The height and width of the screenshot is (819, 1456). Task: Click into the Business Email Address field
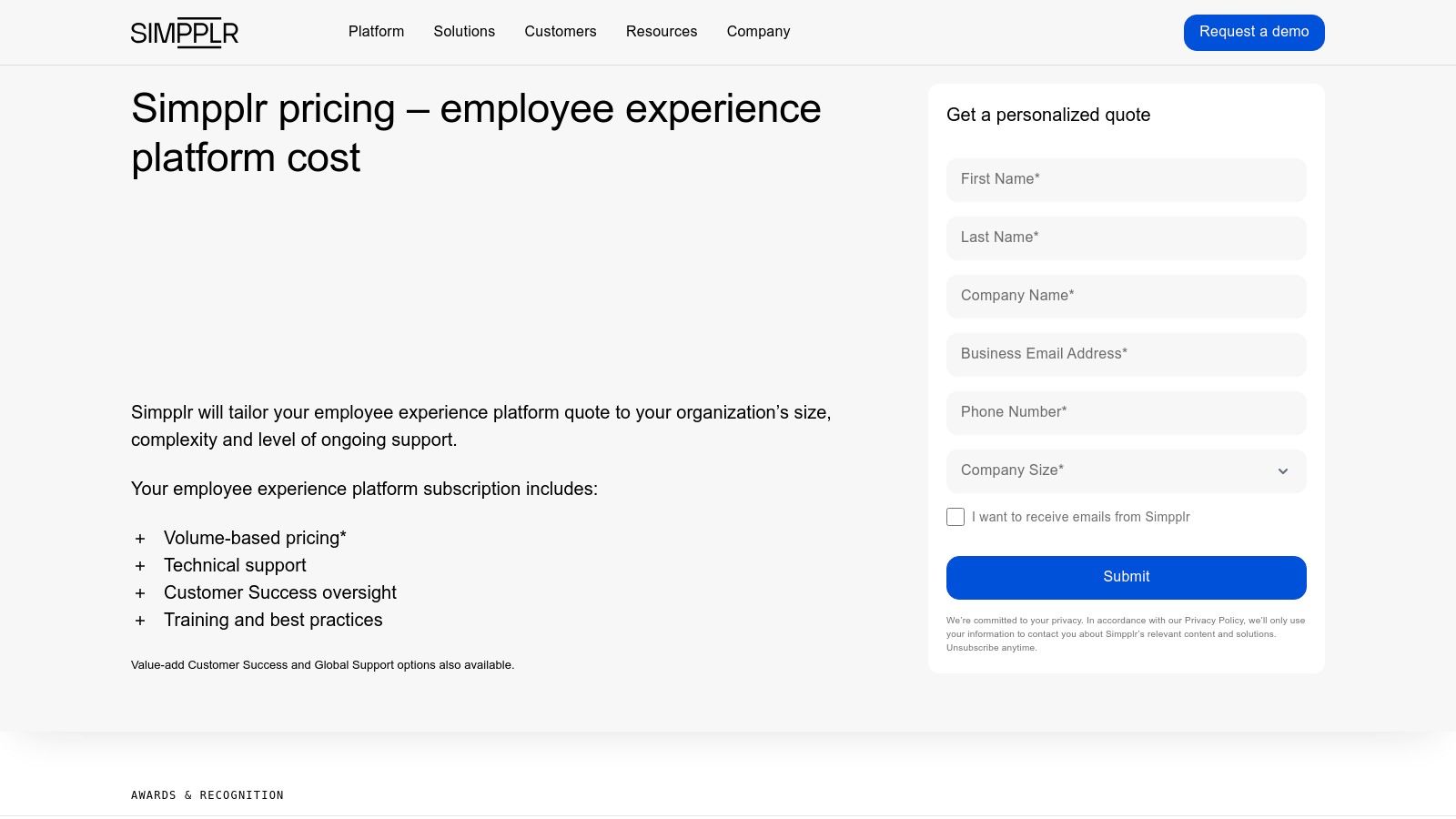[1127, 355]
